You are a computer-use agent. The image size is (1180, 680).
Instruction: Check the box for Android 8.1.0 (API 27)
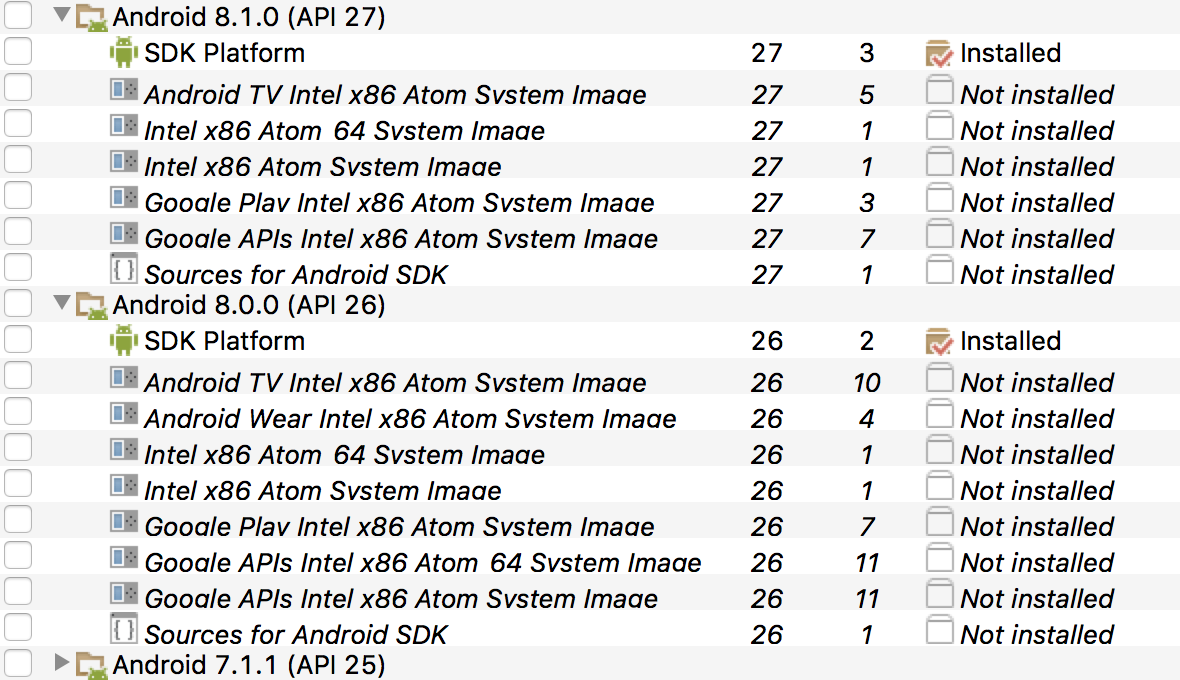tap(18, 16)
